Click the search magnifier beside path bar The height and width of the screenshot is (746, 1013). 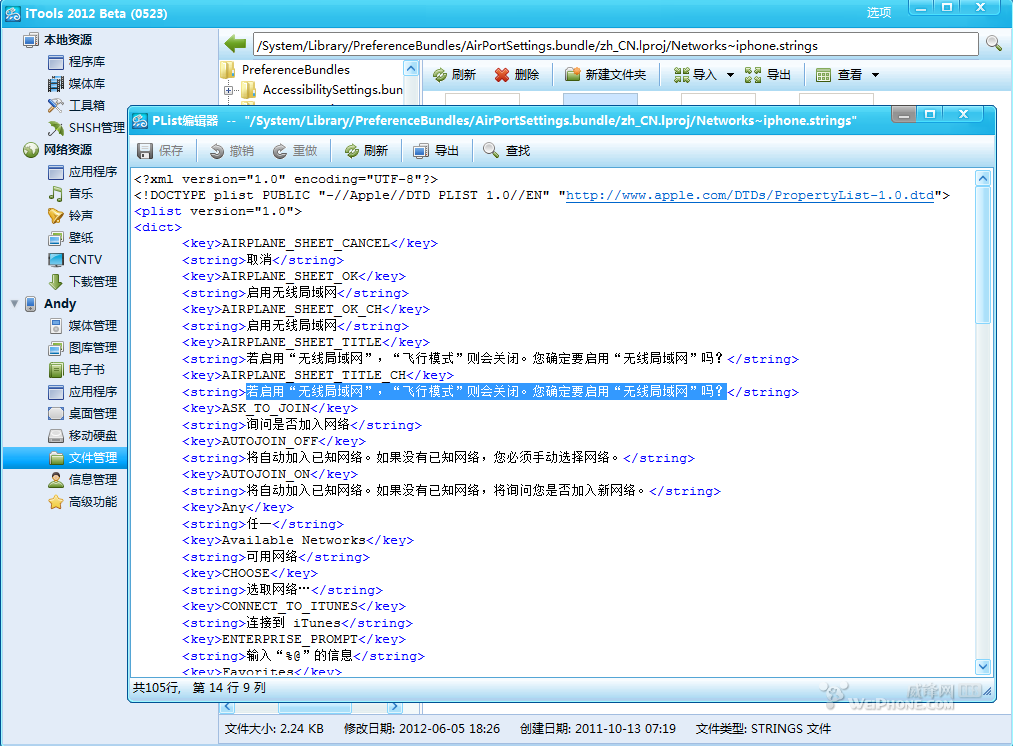pos(993,44)
